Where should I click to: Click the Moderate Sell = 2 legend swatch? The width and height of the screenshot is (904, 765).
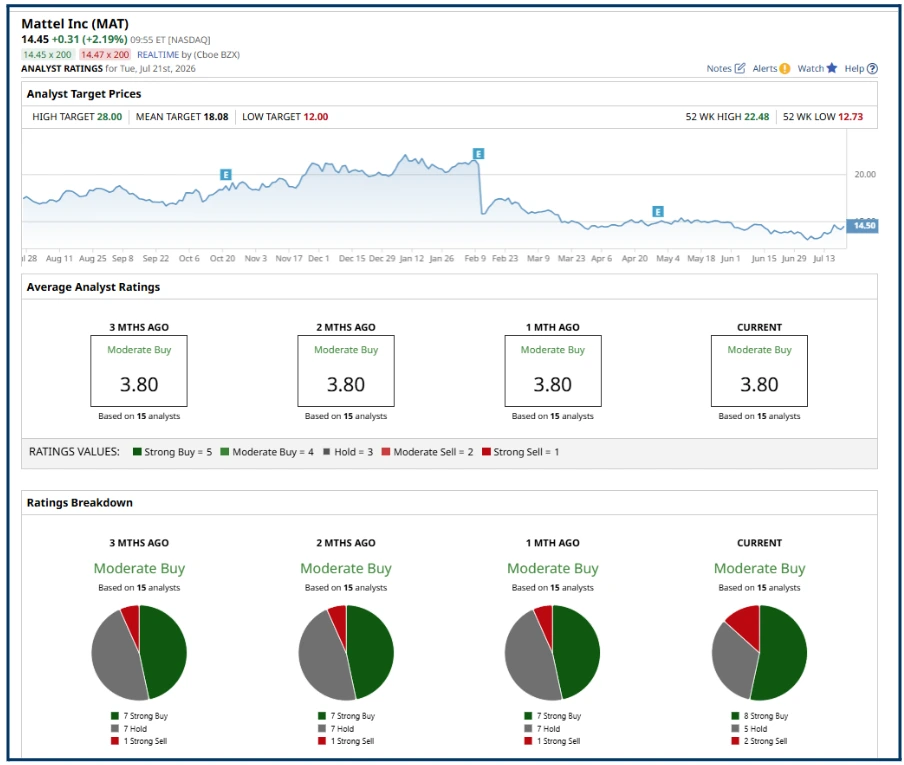point(386,451)
